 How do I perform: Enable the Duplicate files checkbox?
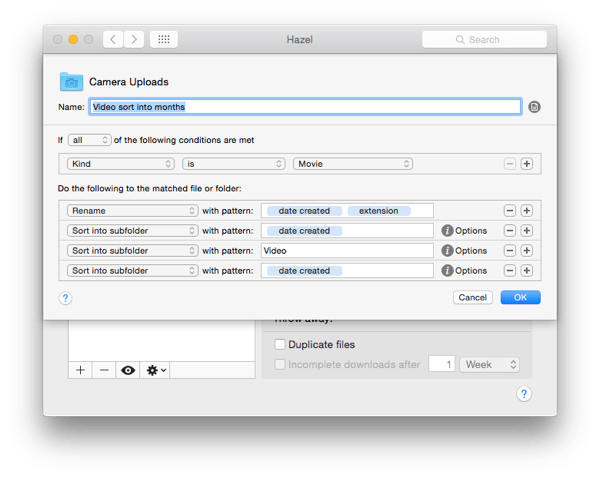click(x=280, y=344)
